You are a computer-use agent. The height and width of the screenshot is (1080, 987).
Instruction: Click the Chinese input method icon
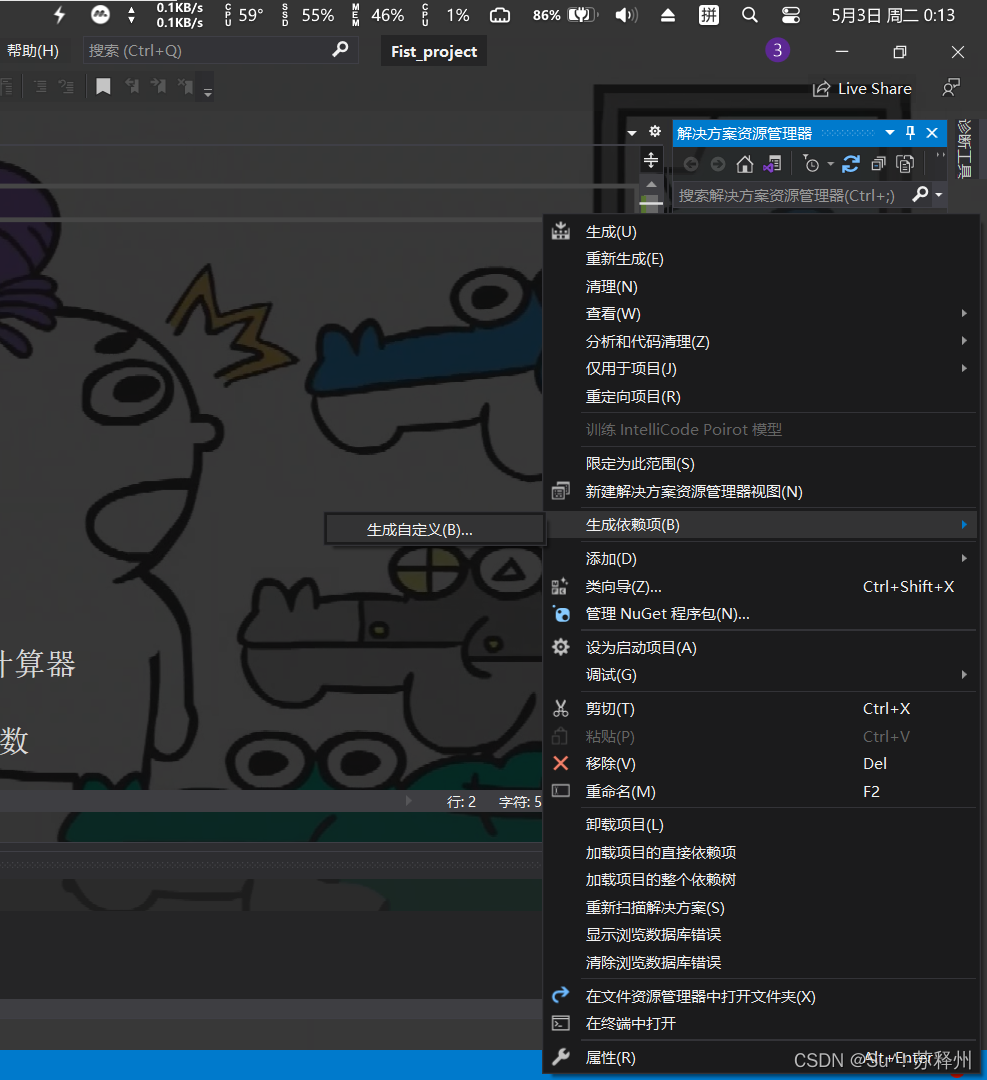[709, 15]
